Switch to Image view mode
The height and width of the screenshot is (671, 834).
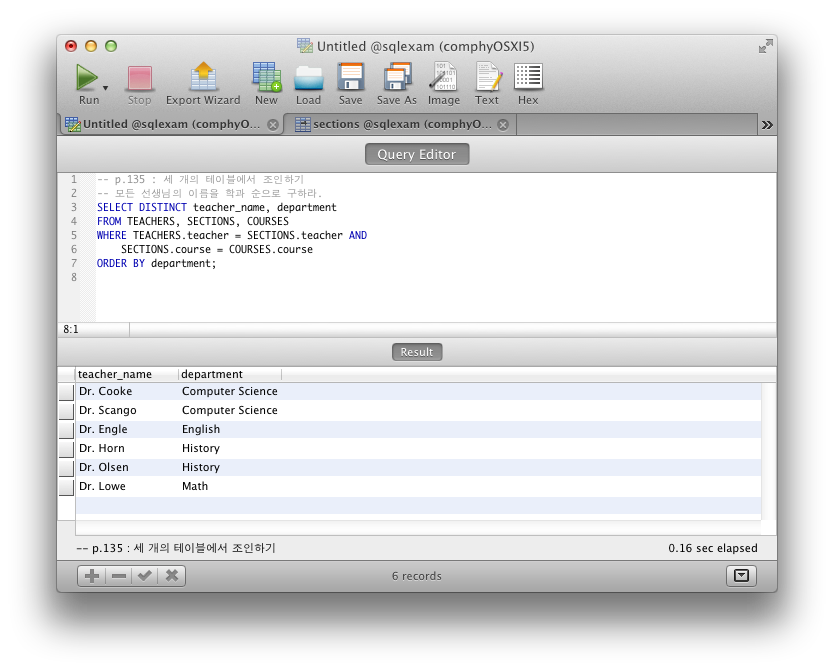click(x=444, y=78)
